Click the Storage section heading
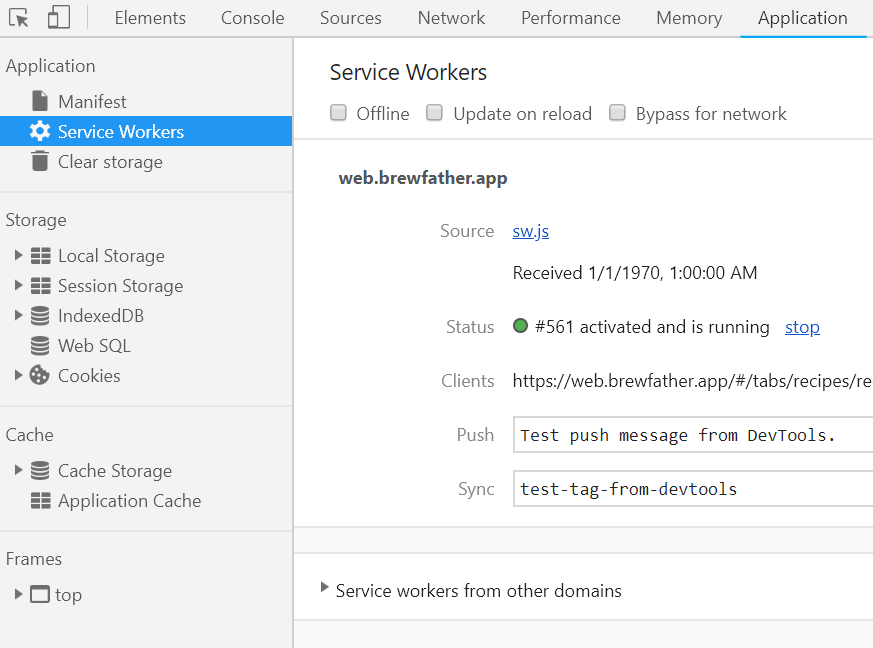This screenshot has height=648, width=873. (x=36, y=220)
